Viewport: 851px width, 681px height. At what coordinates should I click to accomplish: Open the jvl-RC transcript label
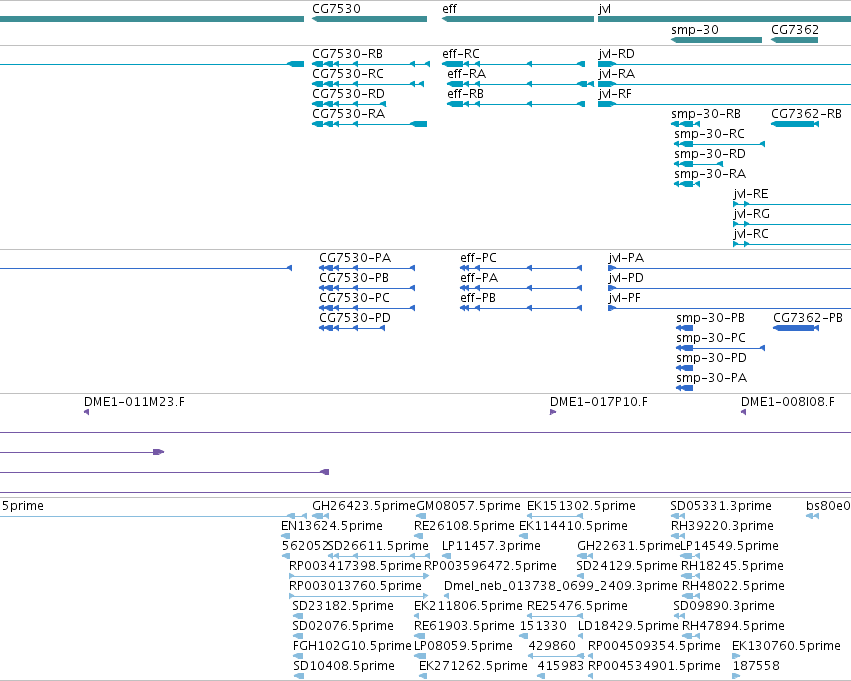[751, 234]
